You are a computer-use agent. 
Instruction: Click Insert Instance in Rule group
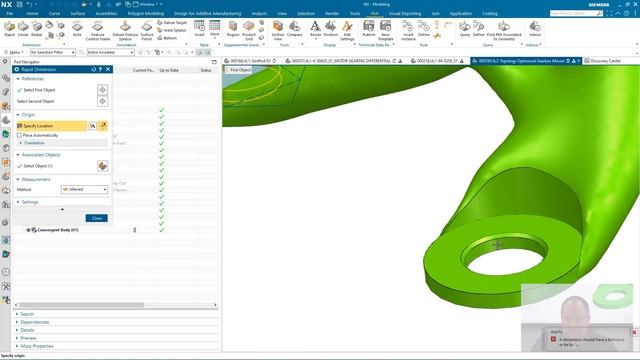[x=408, y=30]
